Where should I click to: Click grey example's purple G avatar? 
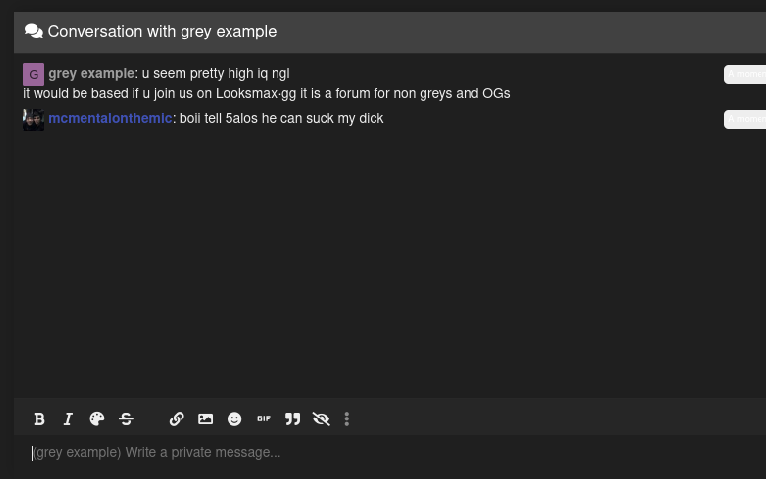click(33, 74)
